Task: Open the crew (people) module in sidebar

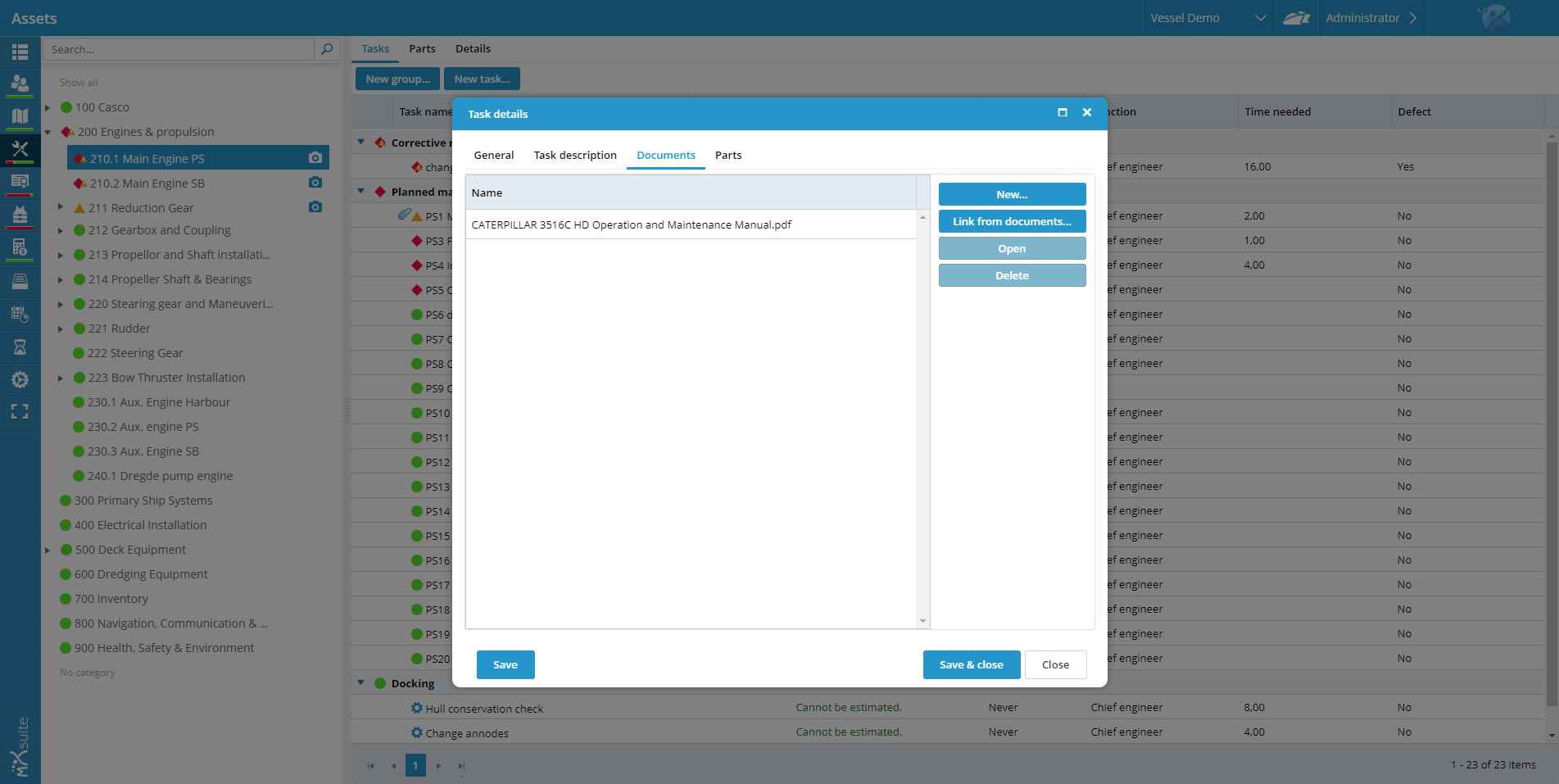Action: pyautogui.click(x=20, y=84)
